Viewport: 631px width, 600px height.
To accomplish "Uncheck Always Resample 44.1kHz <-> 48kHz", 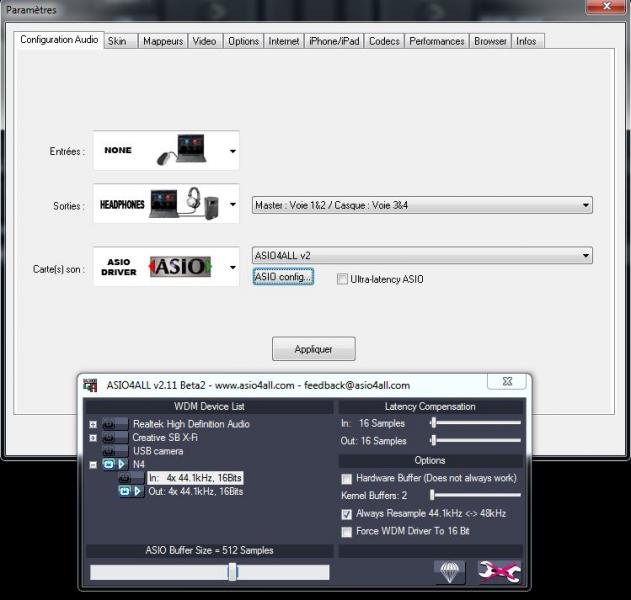I will coord(346,513).
